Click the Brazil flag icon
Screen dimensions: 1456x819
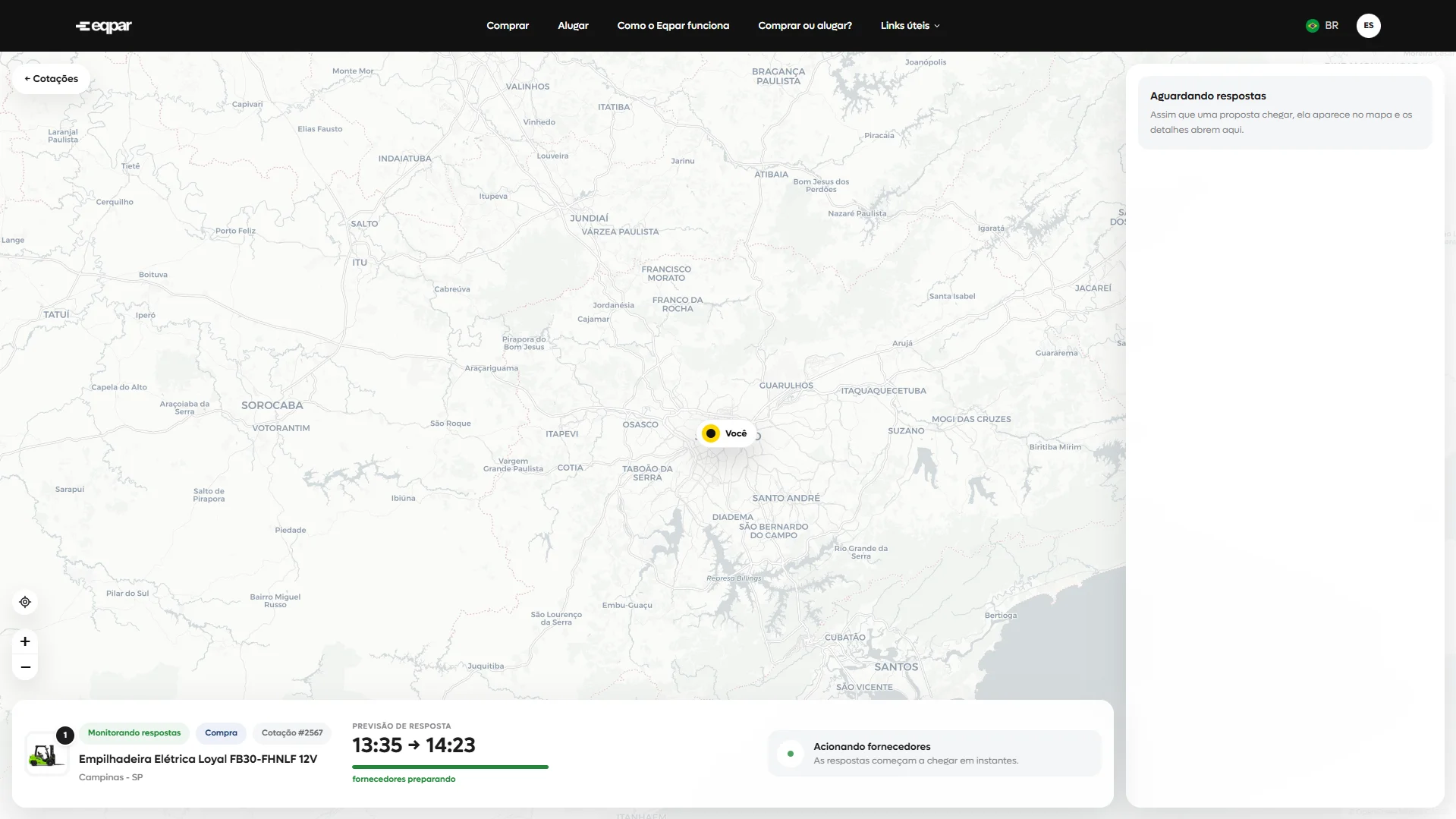1312,26
